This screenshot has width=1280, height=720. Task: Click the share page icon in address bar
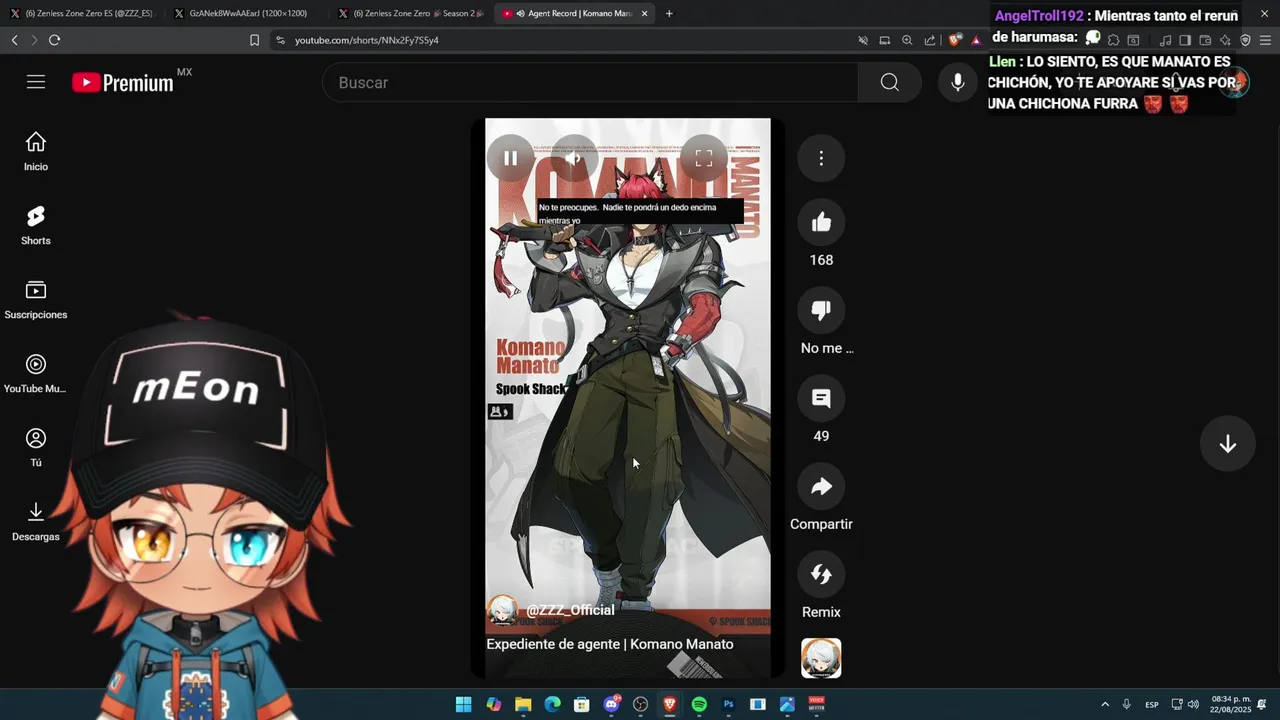click(x=930, y=40)
